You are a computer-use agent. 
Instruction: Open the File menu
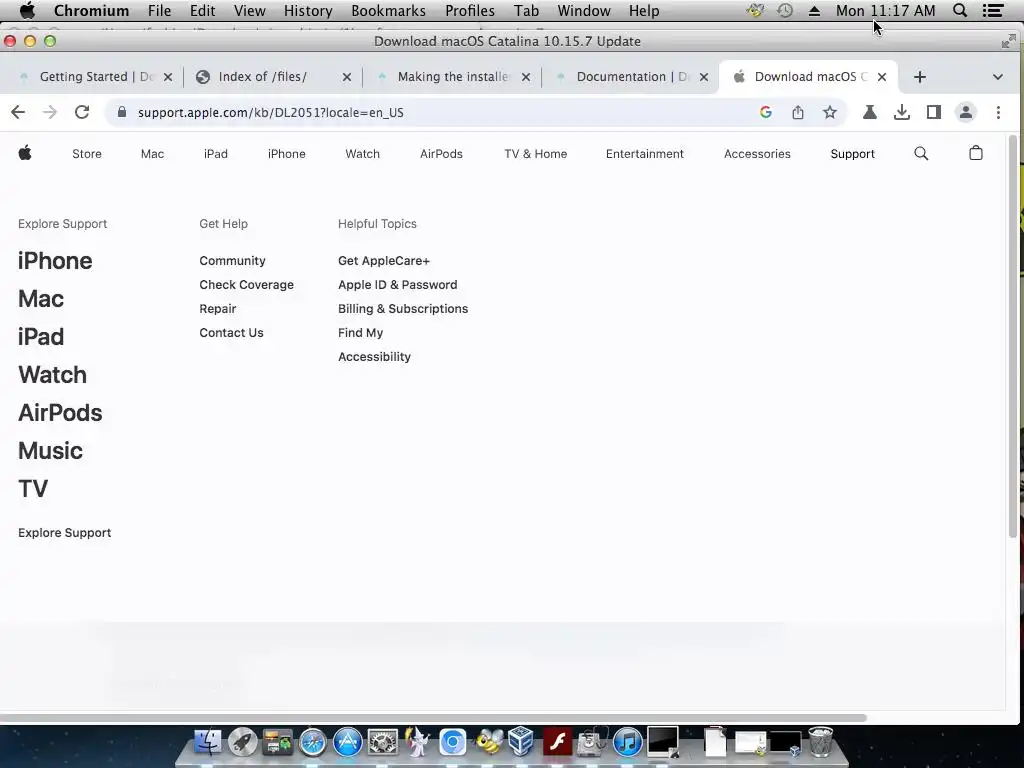tap(159, 10)
